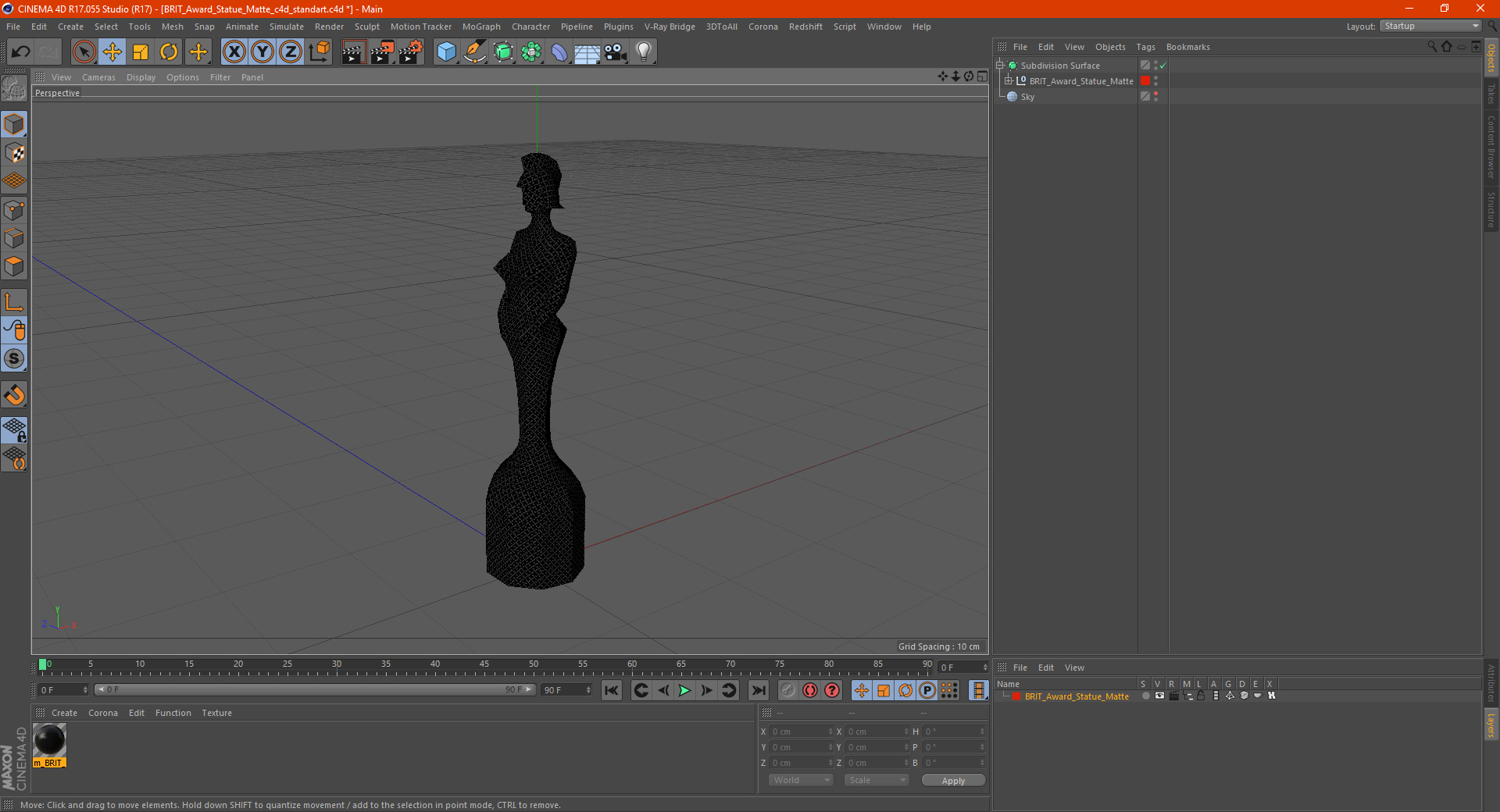This screenshot has width=1500, height=812.
Task: Open the Layout dropdown Startup
Action: coord(1430,26)
